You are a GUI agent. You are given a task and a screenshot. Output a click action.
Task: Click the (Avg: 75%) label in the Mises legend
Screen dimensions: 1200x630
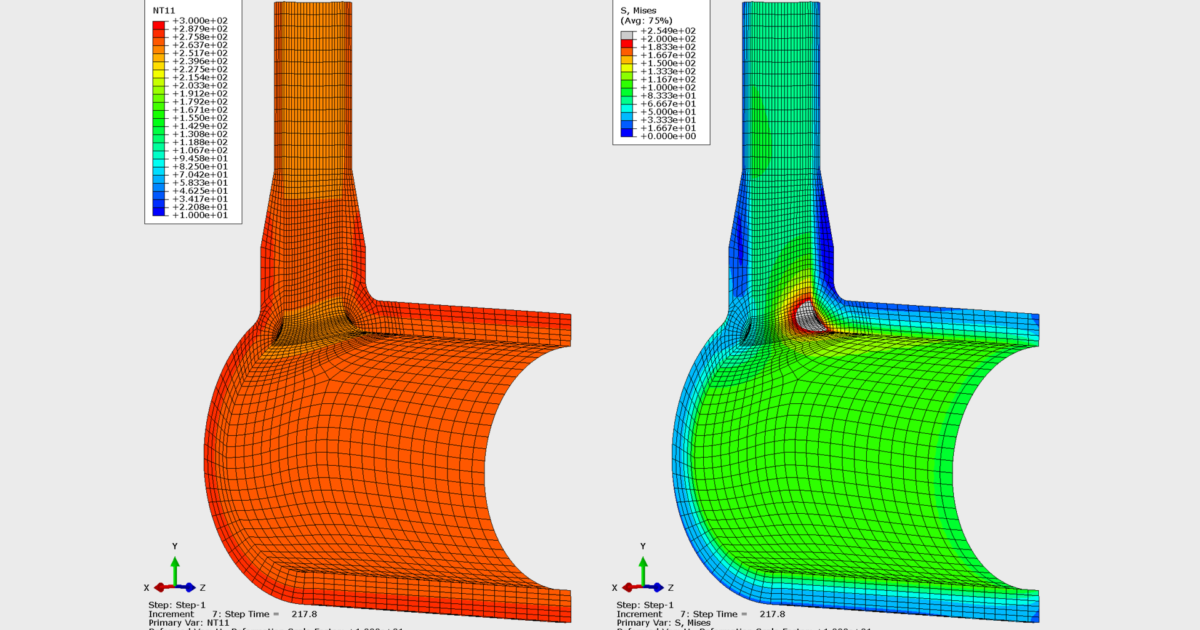pos(645,20)
